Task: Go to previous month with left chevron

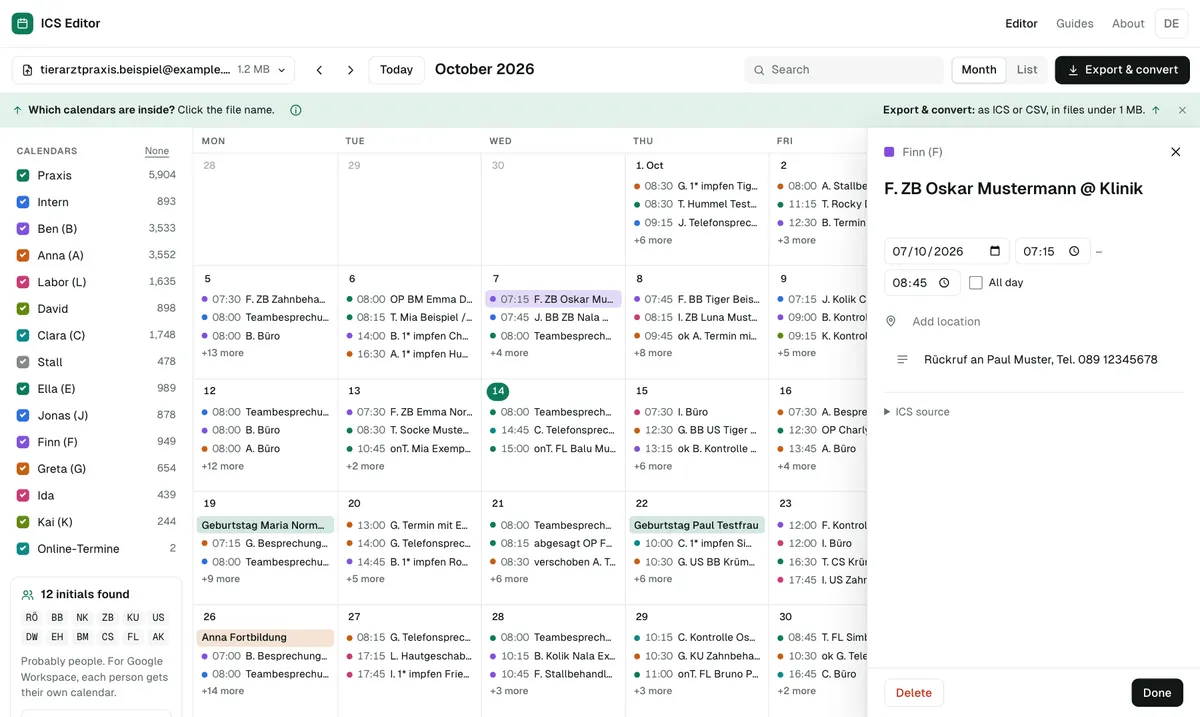Action: (319, 70)
